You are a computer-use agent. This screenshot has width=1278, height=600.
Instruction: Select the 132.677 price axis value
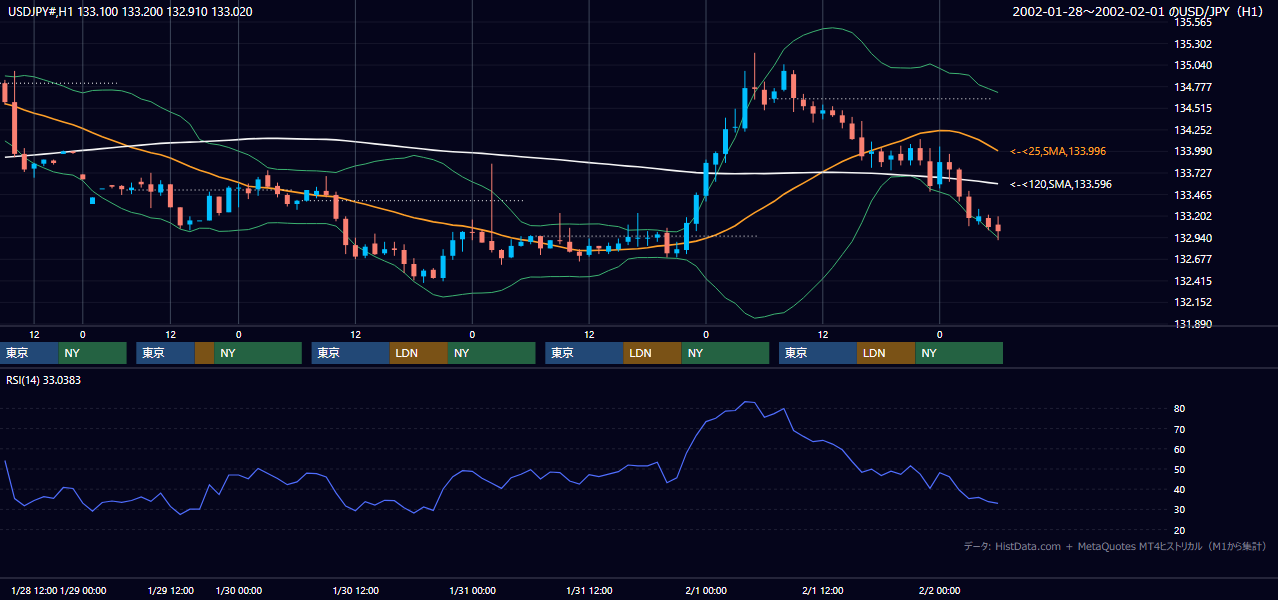coord(1192,260)
